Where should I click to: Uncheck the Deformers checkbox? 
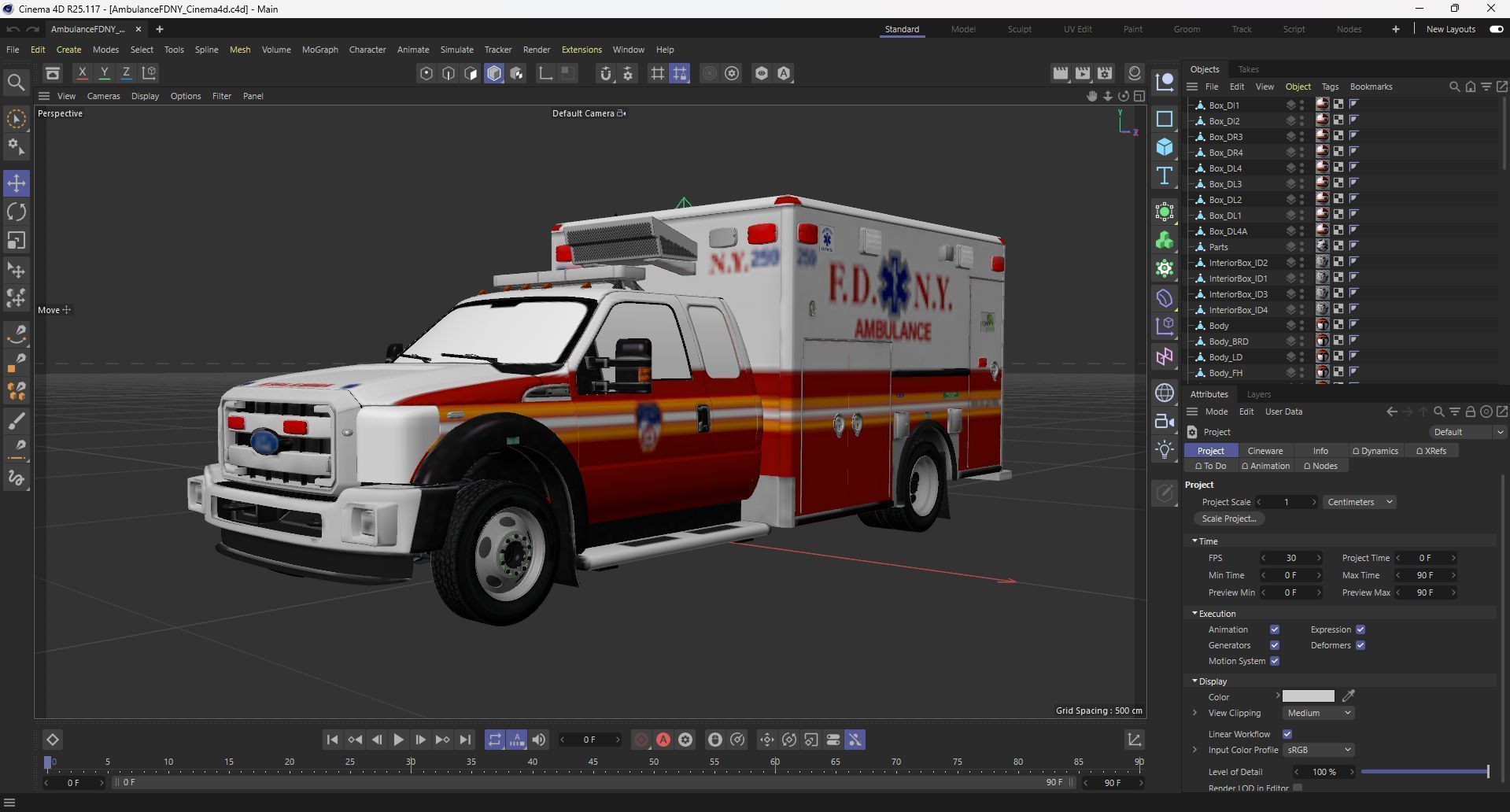1360,645
